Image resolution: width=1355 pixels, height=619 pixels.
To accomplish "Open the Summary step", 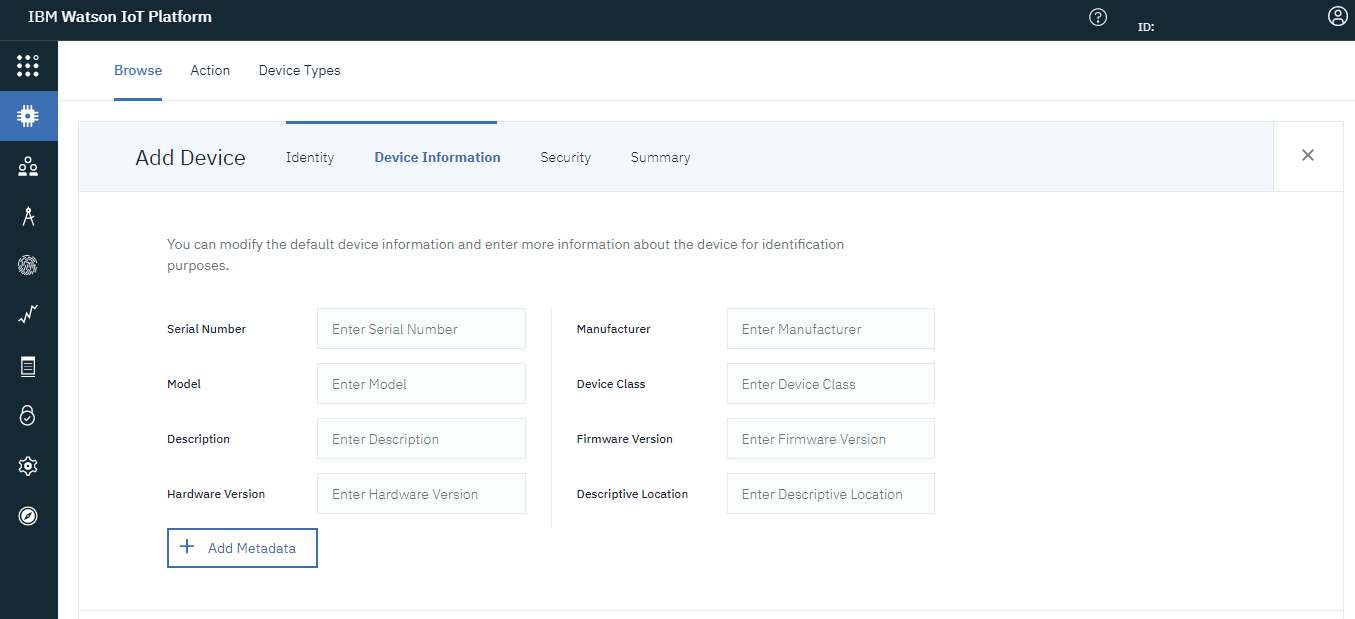I will 660,157.
